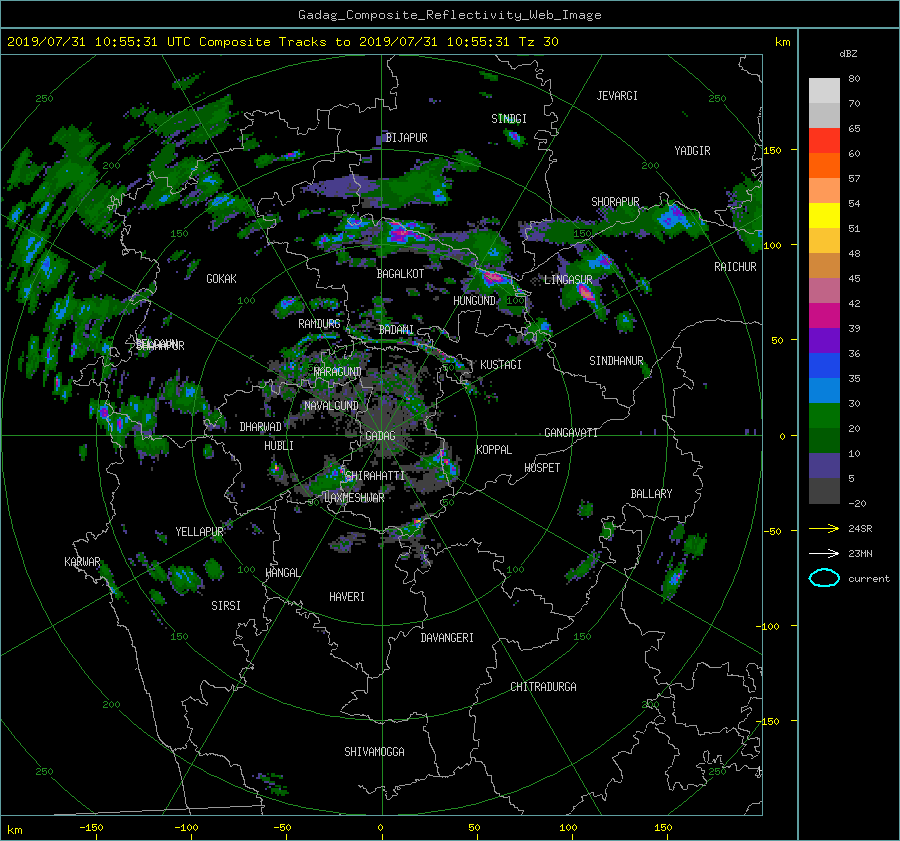The width and height of the screenshot is (900, 841).
Task: Click the dBZ legend heading
Action: tap(848, 54)
